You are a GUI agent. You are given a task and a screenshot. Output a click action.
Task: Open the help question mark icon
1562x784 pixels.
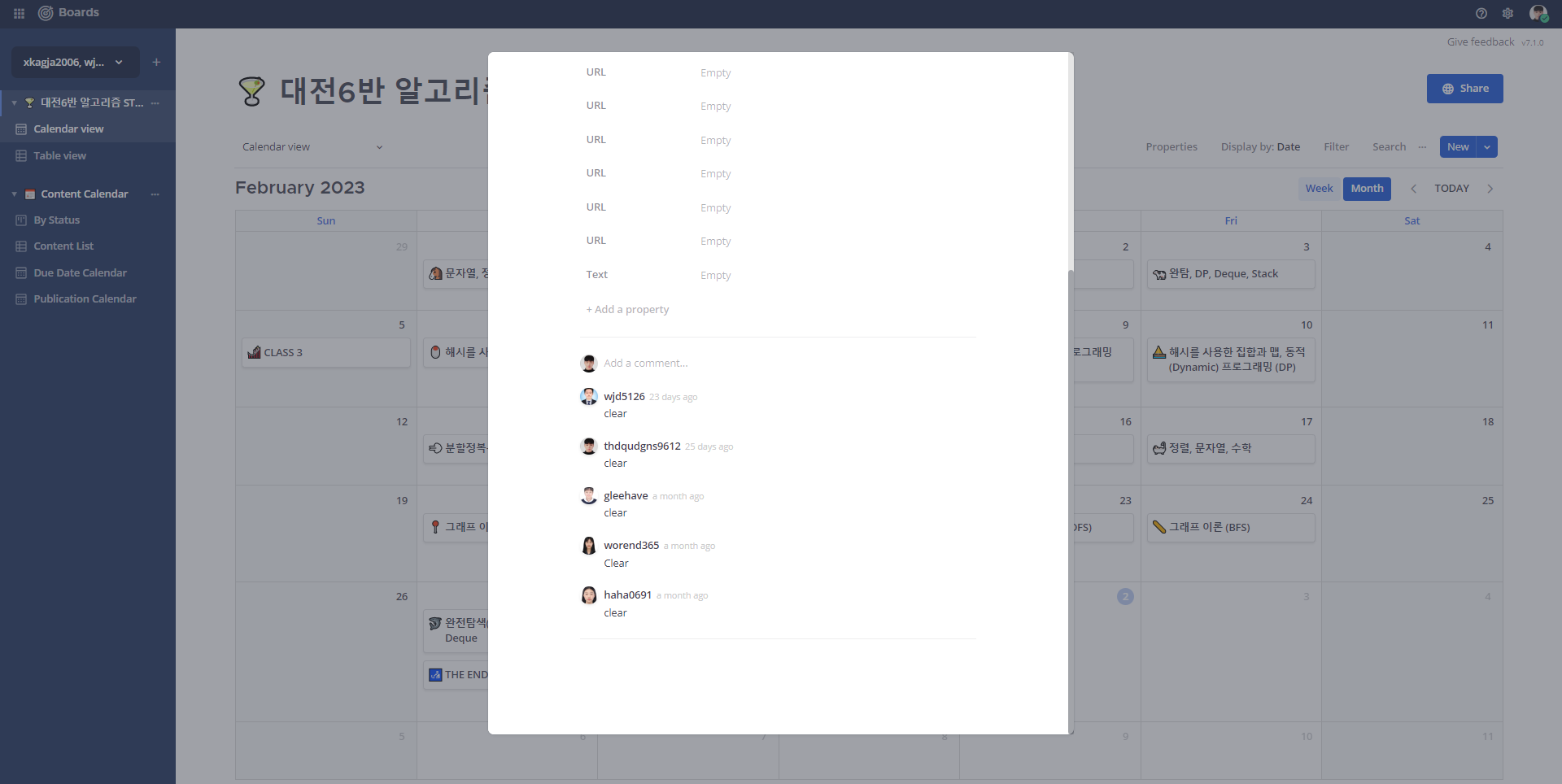tap(1481, 13)
